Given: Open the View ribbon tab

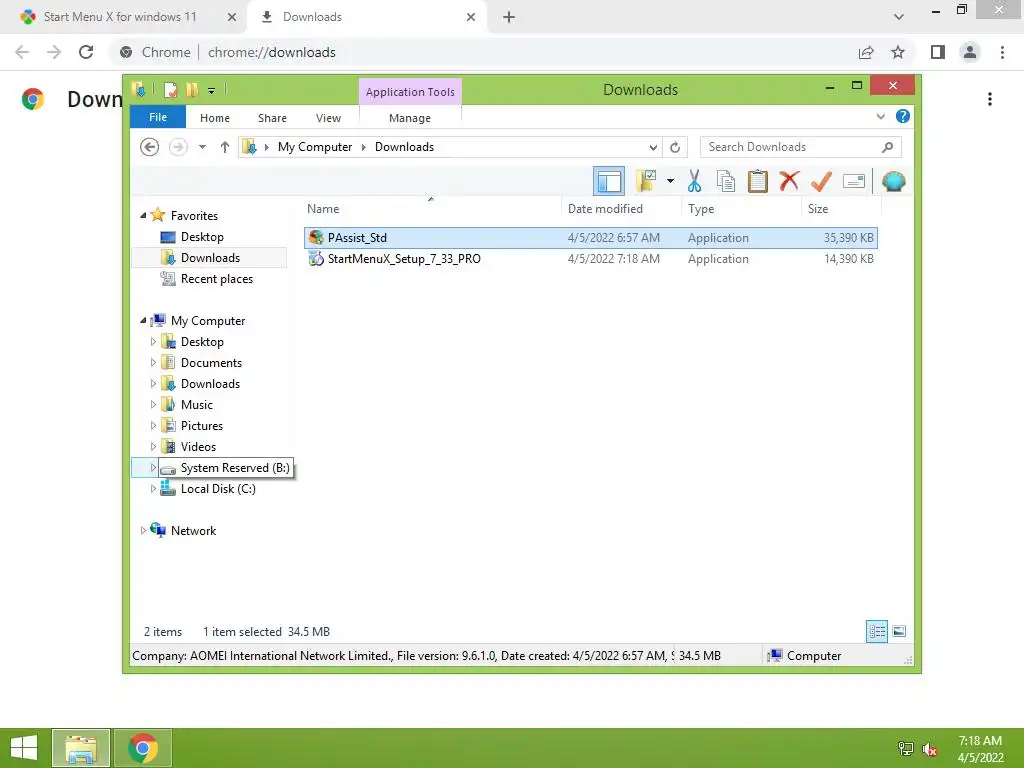Looking at the screenshot, I should click(328, 118).
